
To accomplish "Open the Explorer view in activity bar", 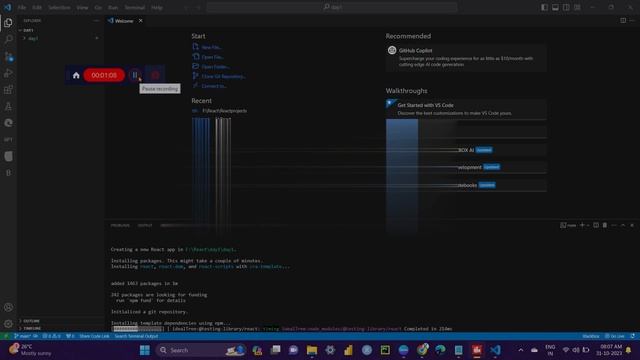I will pyautogui.click(x=8, y=23).
